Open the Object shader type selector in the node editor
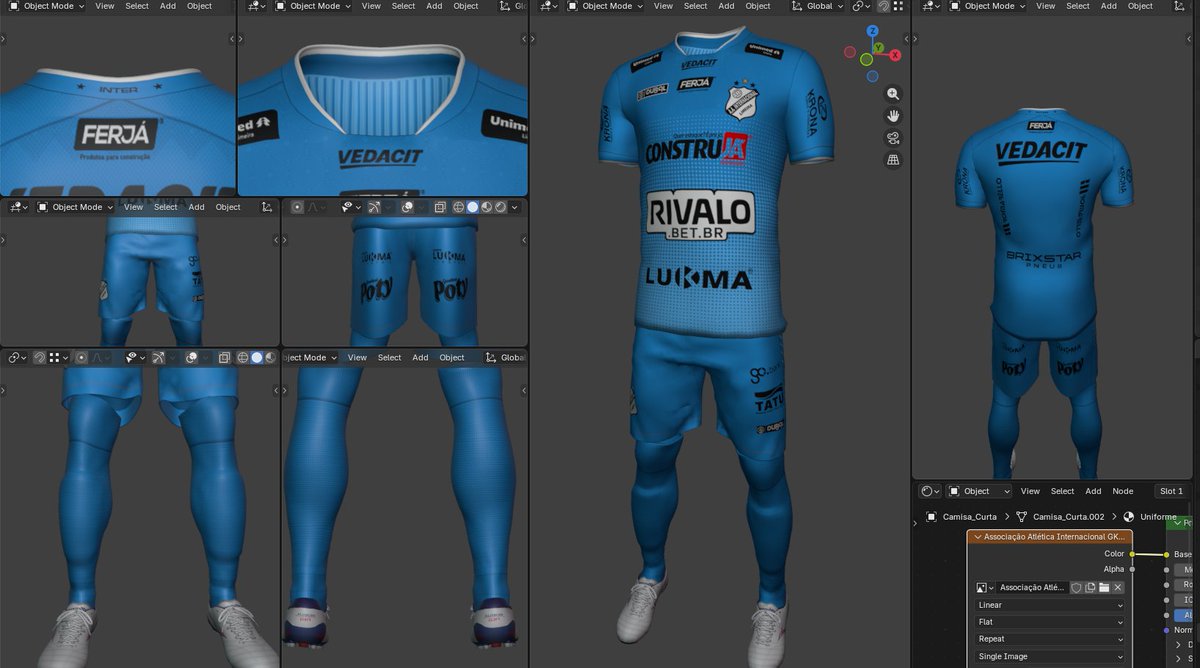The width and height of the screenshot is (1200, 668). point(980,491)
